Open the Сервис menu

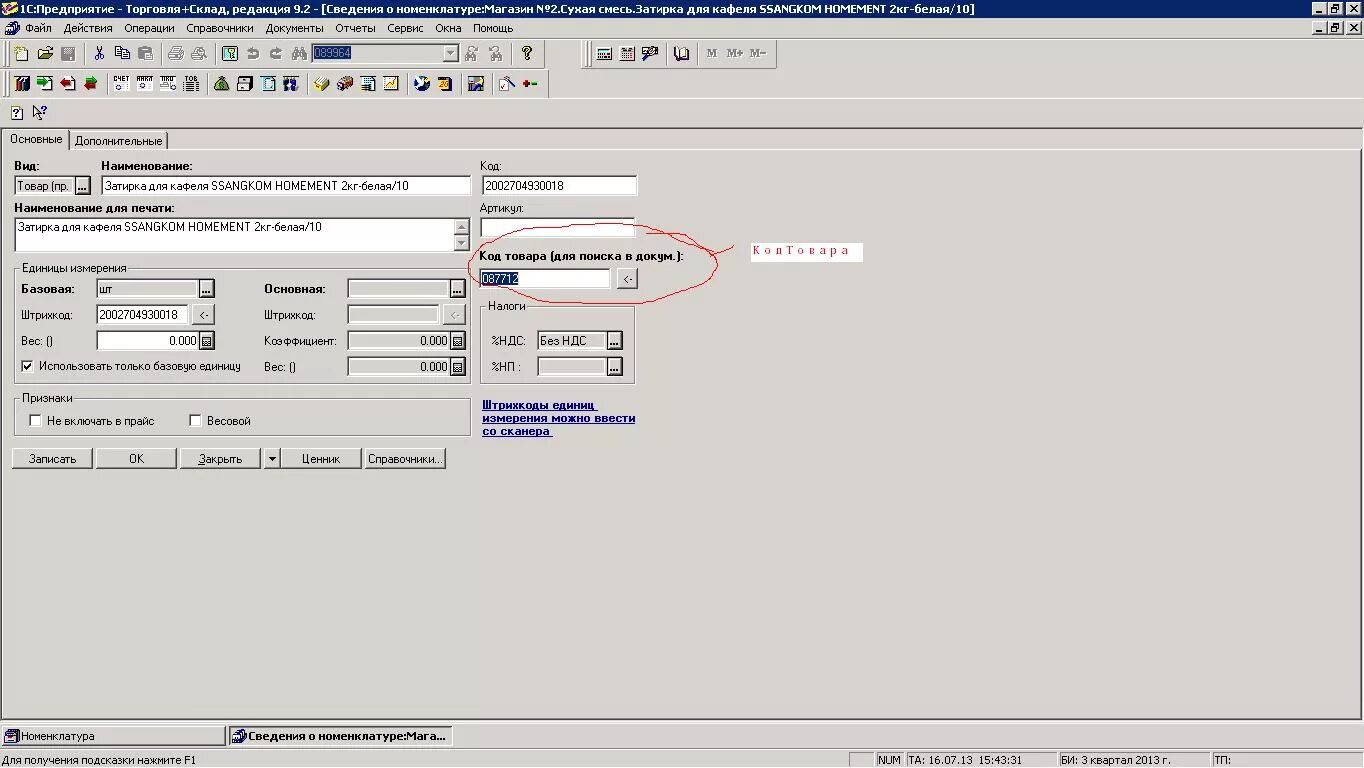pyautogui.click(x=405, y=28)
